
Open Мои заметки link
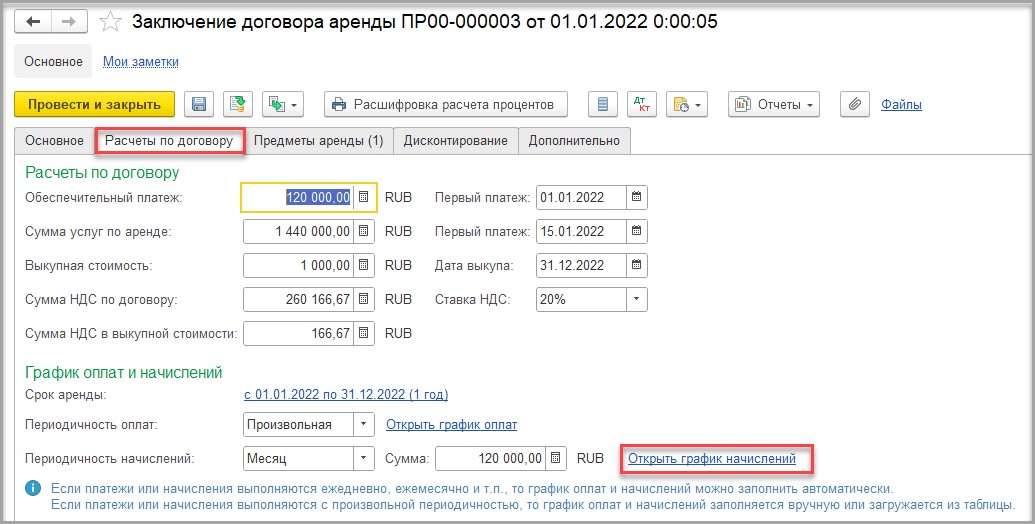pos(141,61)
